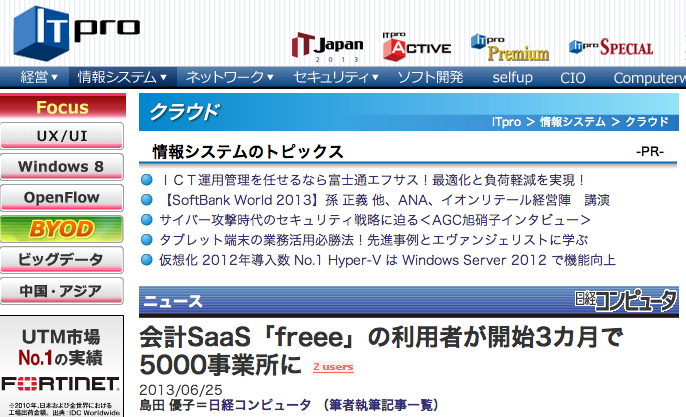Select the 中国・アジア focus button

[x=62, y=291]
